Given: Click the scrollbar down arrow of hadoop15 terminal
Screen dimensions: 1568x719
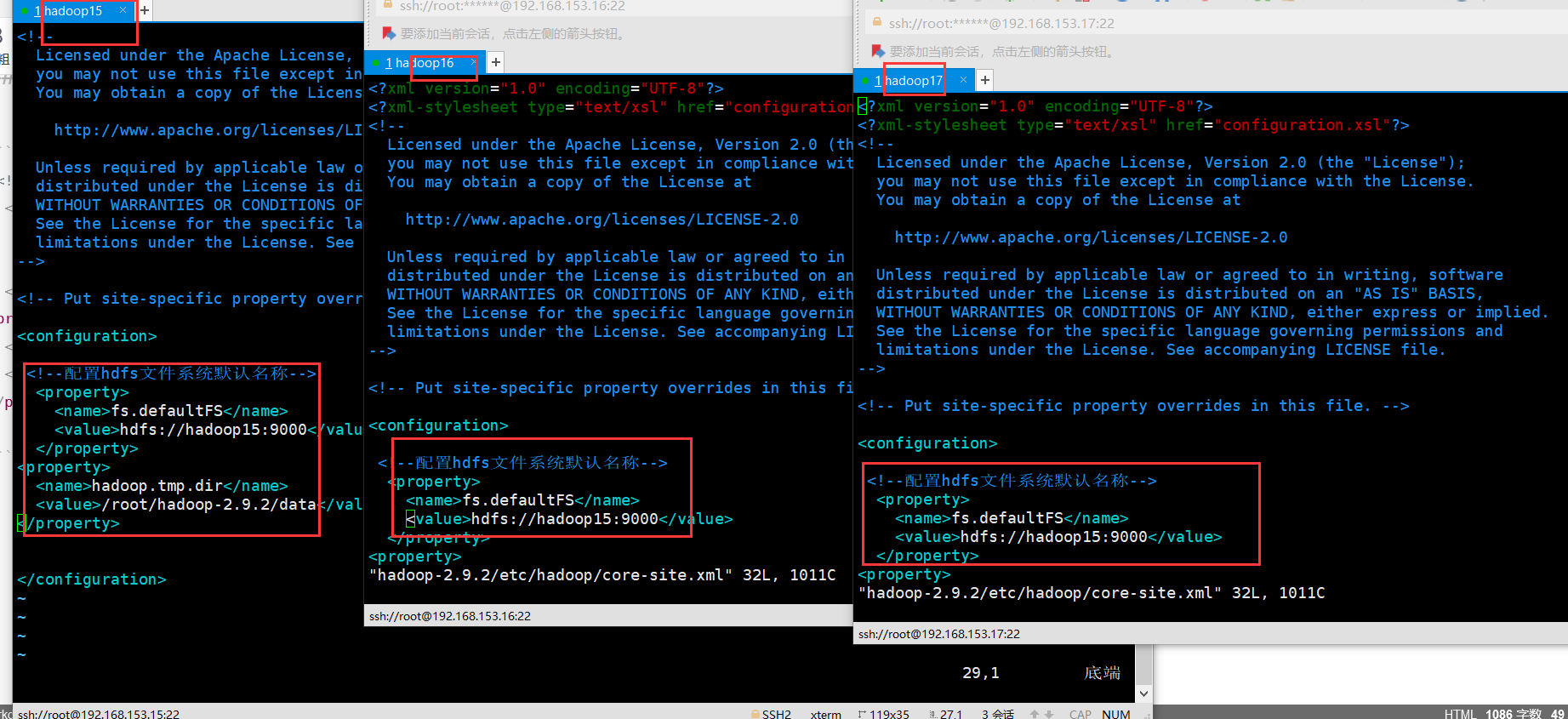Looking at the screenshot, I should 1144,693.
